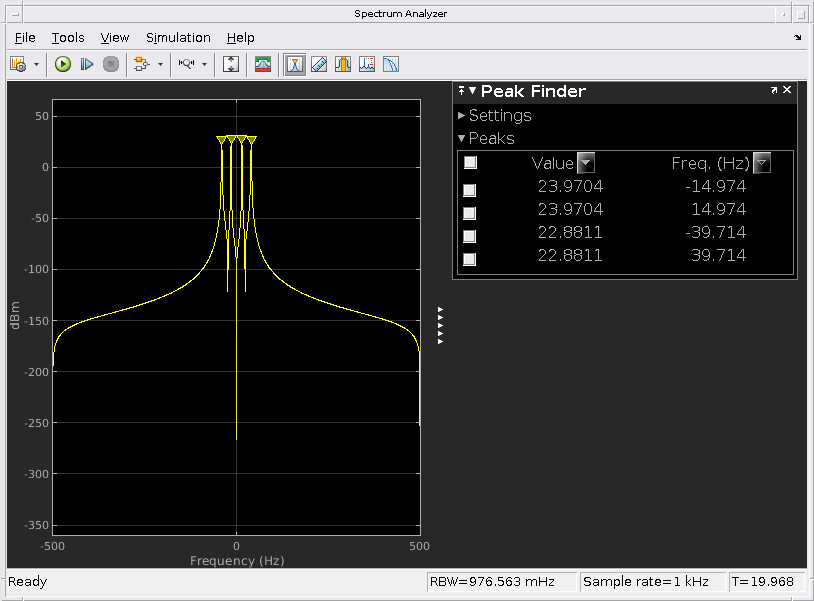This screenshot has width=814, height=601.
Task: Toggle the Peak Finder toolbar icon
Action: (x=295, y=64)
